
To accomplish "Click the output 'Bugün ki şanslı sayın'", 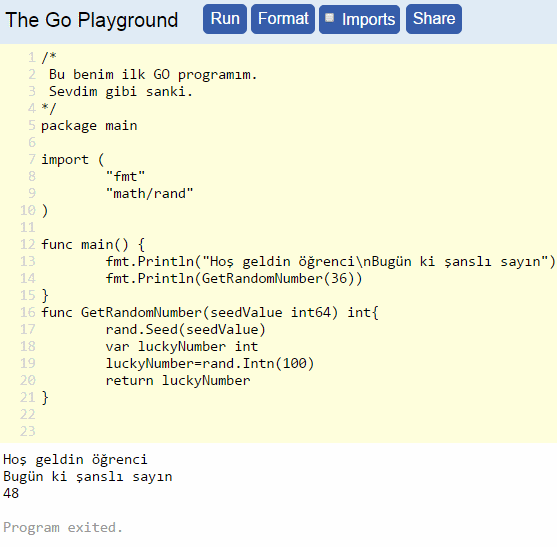I will click(x=88, y=477).
